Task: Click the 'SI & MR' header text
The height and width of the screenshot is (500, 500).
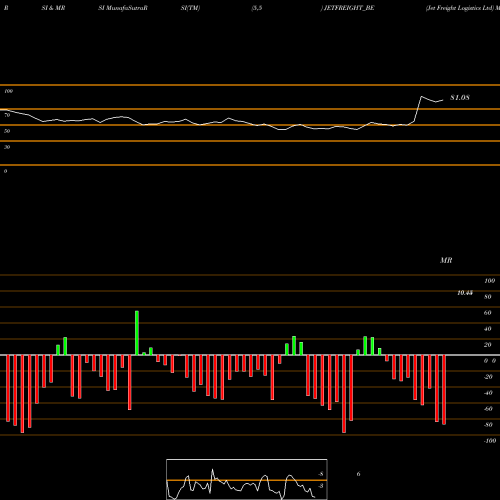Action: pyautogui.click(x=53, y=8)
